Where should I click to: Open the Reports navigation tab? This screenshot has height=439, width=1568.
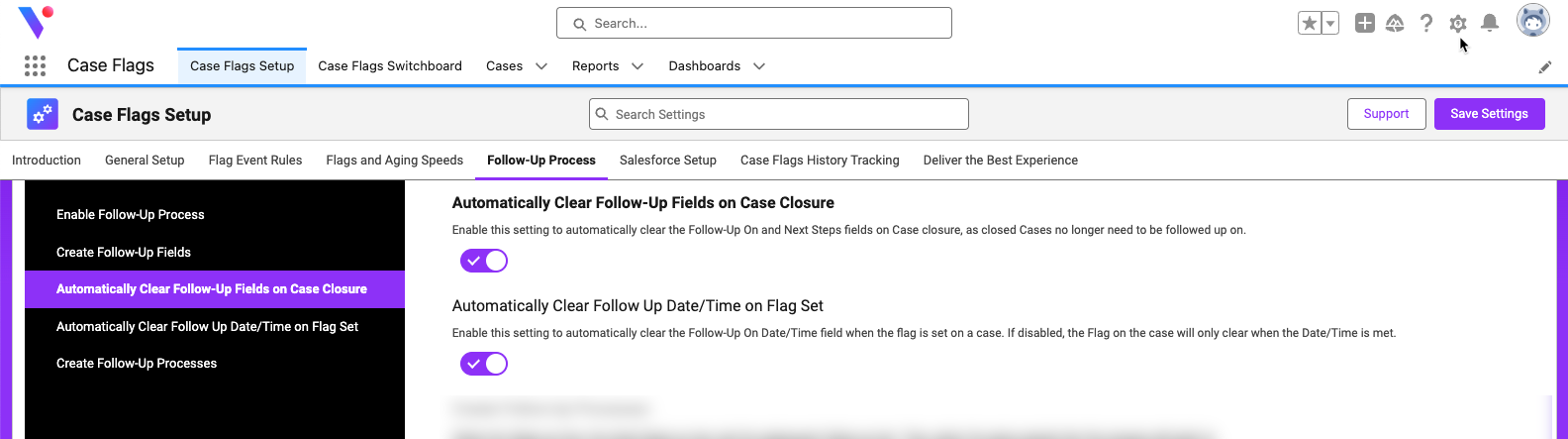point(595,66)
